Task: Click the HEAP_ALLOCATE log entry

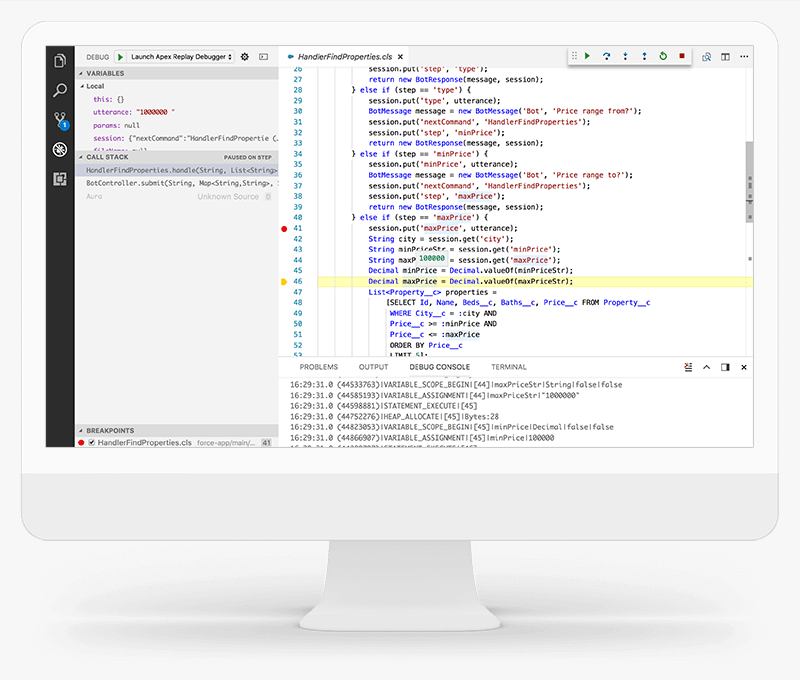Action: pyautogui.click(x=394, y=417)
